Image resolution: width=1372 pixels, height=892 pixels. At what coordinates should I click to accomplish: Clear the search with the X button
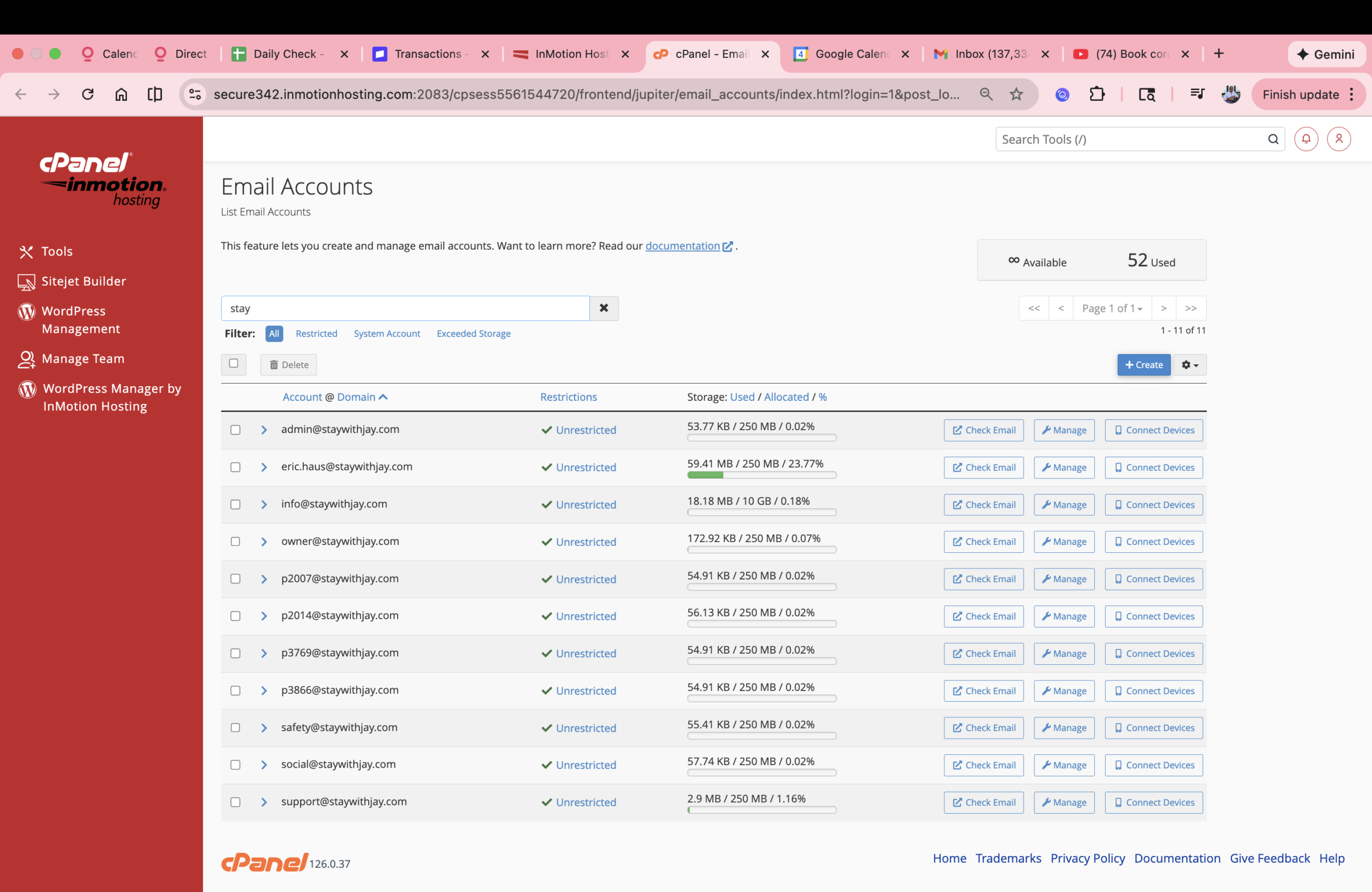pos(603,308)
